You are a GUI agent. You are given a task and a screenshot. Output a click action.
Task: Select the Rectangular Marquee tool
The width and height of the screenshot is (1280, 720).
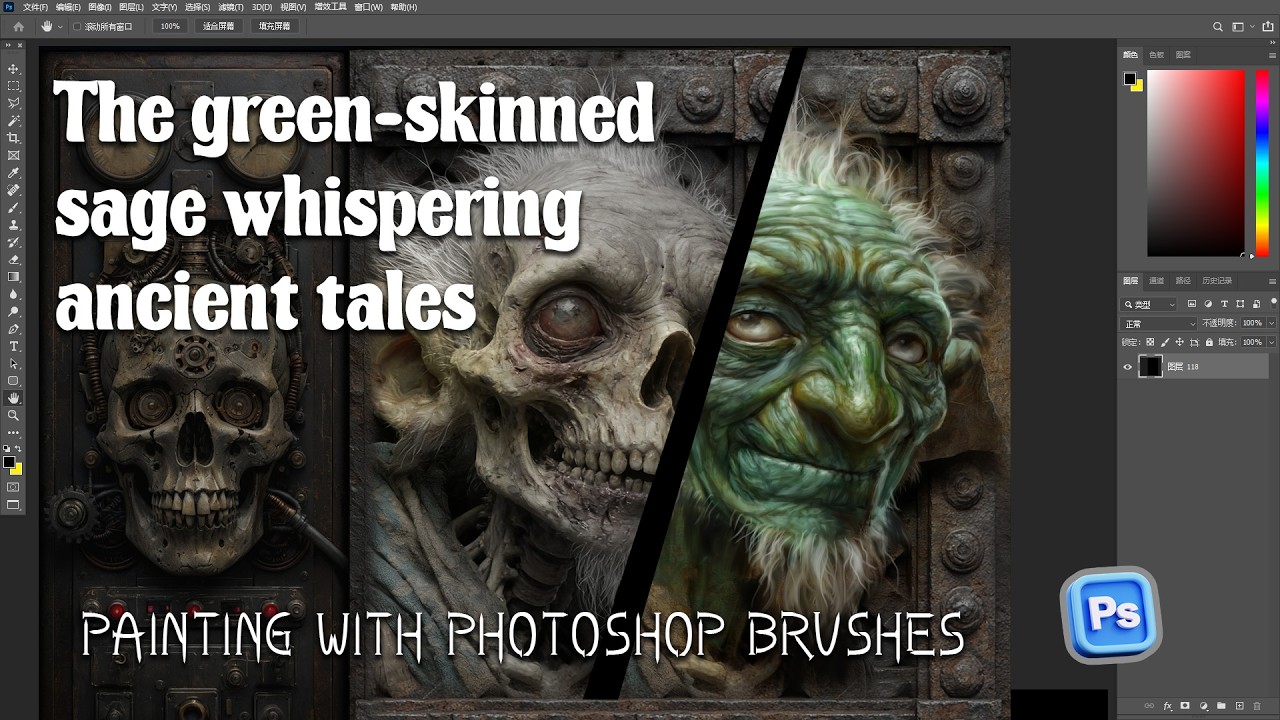(x=14, y=86)
